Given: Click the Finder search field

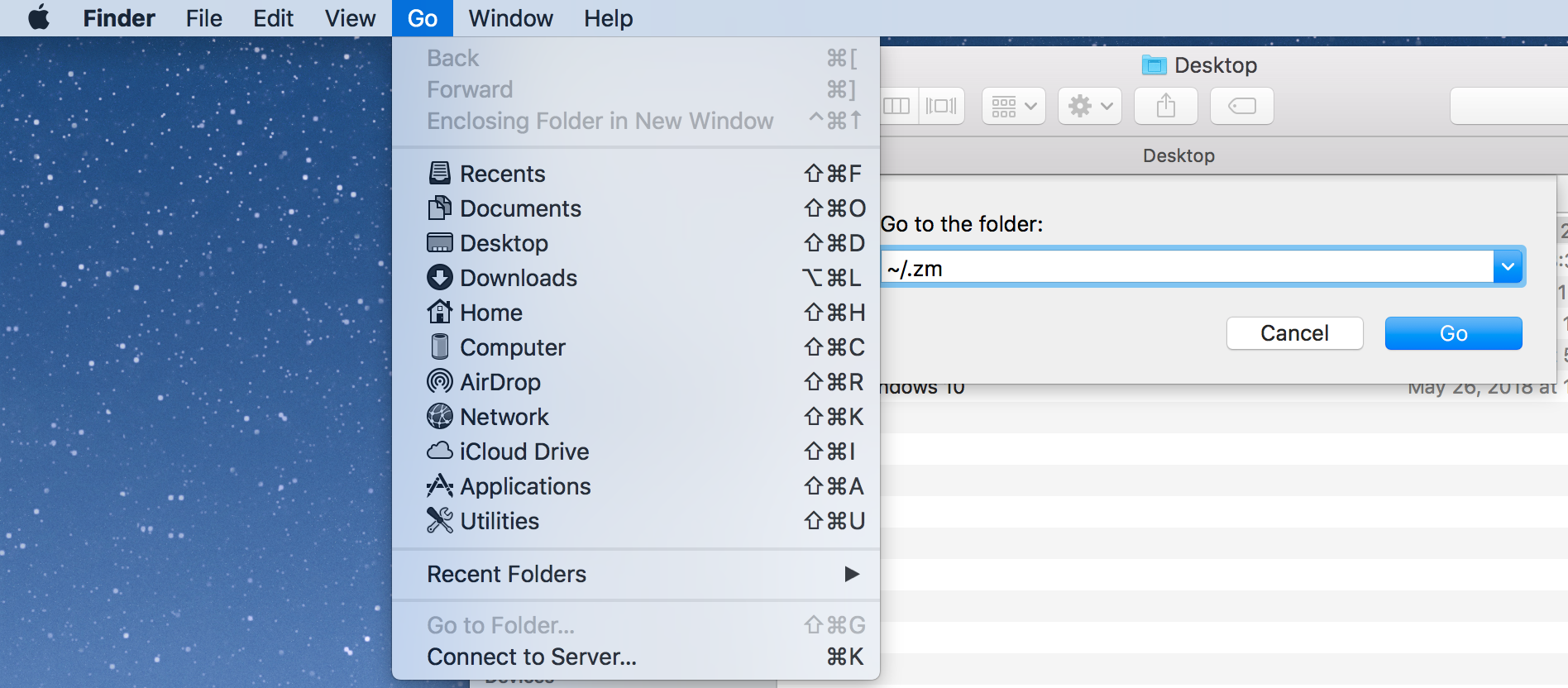Looking at the screenshot, I should point(1509,106).
